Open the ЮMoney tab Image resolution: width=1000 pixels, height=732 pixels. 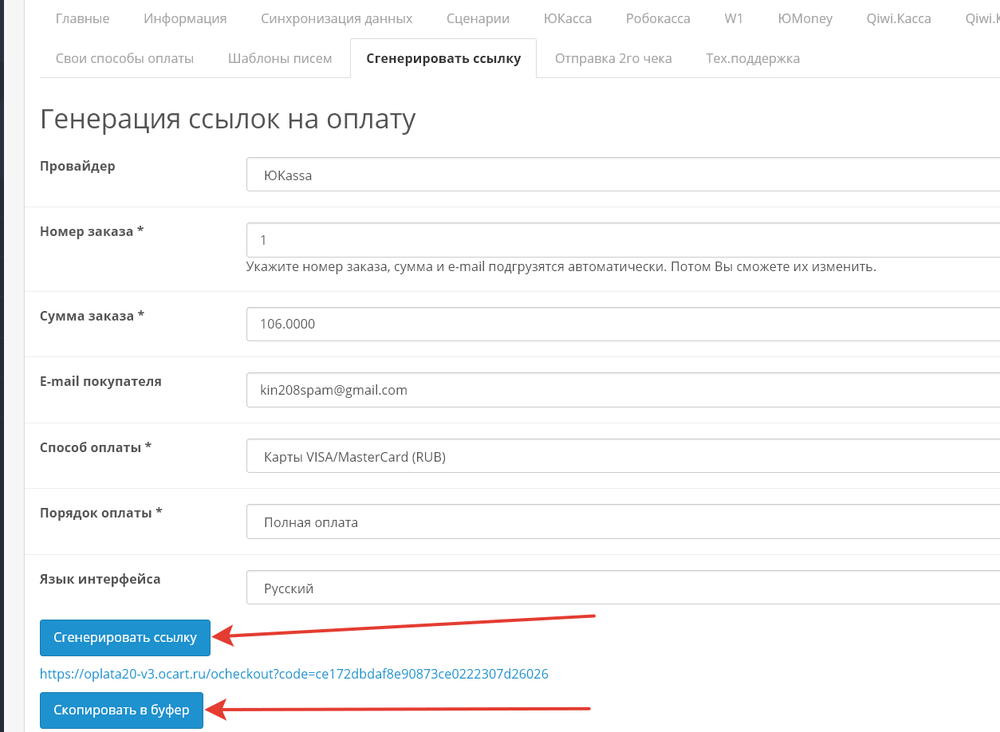click(805, 19)
